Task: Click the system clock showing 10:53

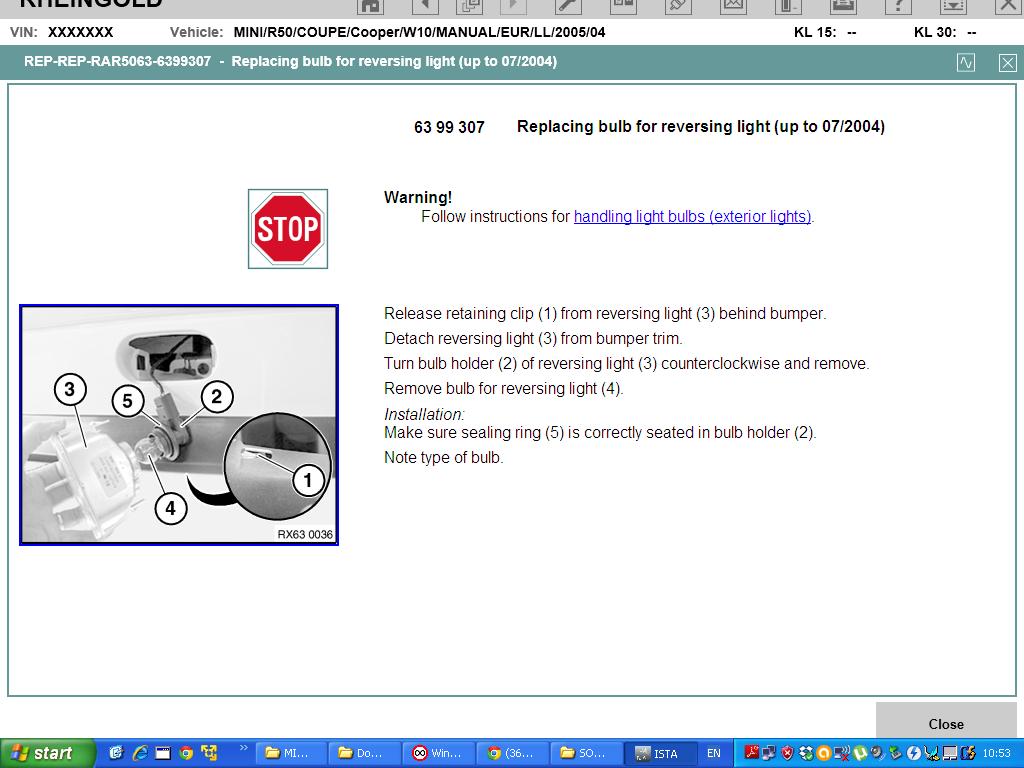Action: point(996,753)
